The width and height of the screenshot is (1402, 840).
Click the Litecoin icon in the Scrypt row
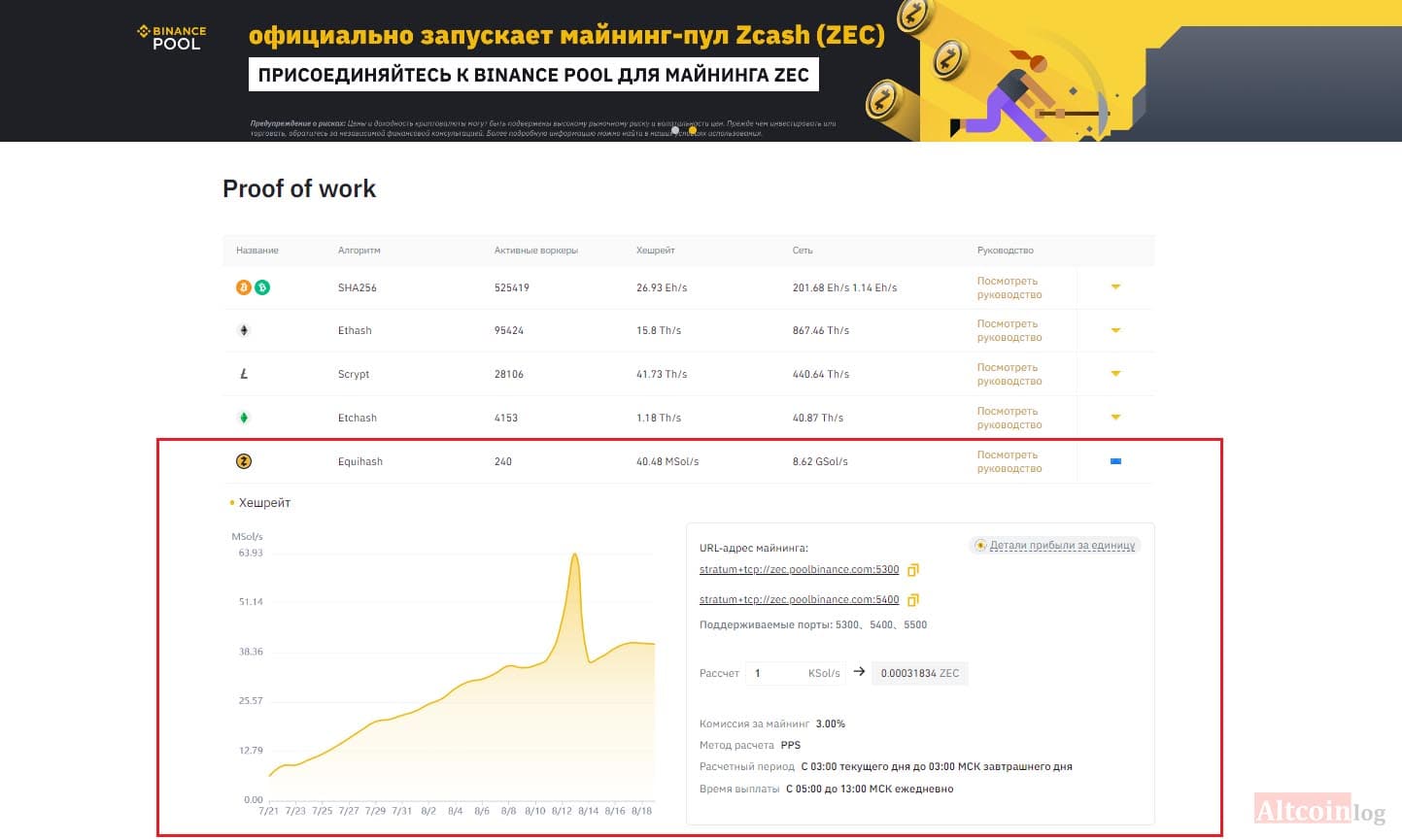click(x=244, y=374)
